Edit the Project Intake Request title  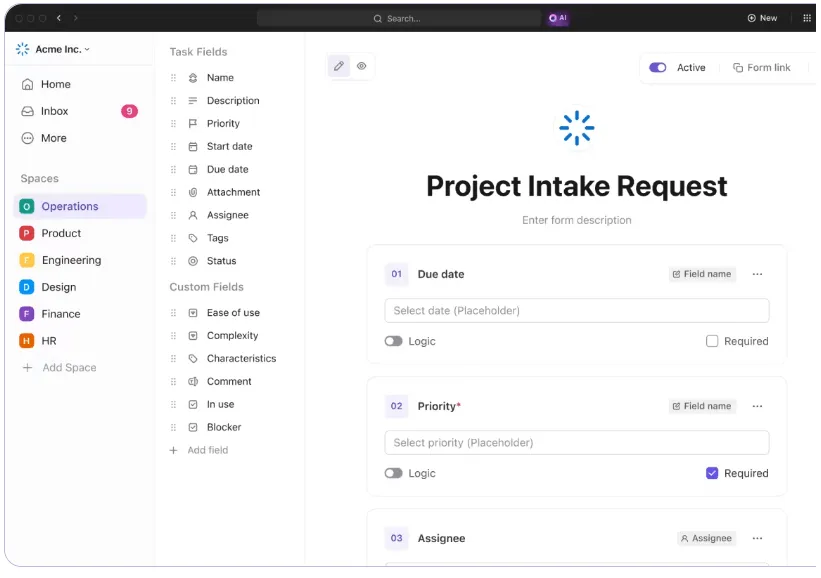[x=576, y=186]
